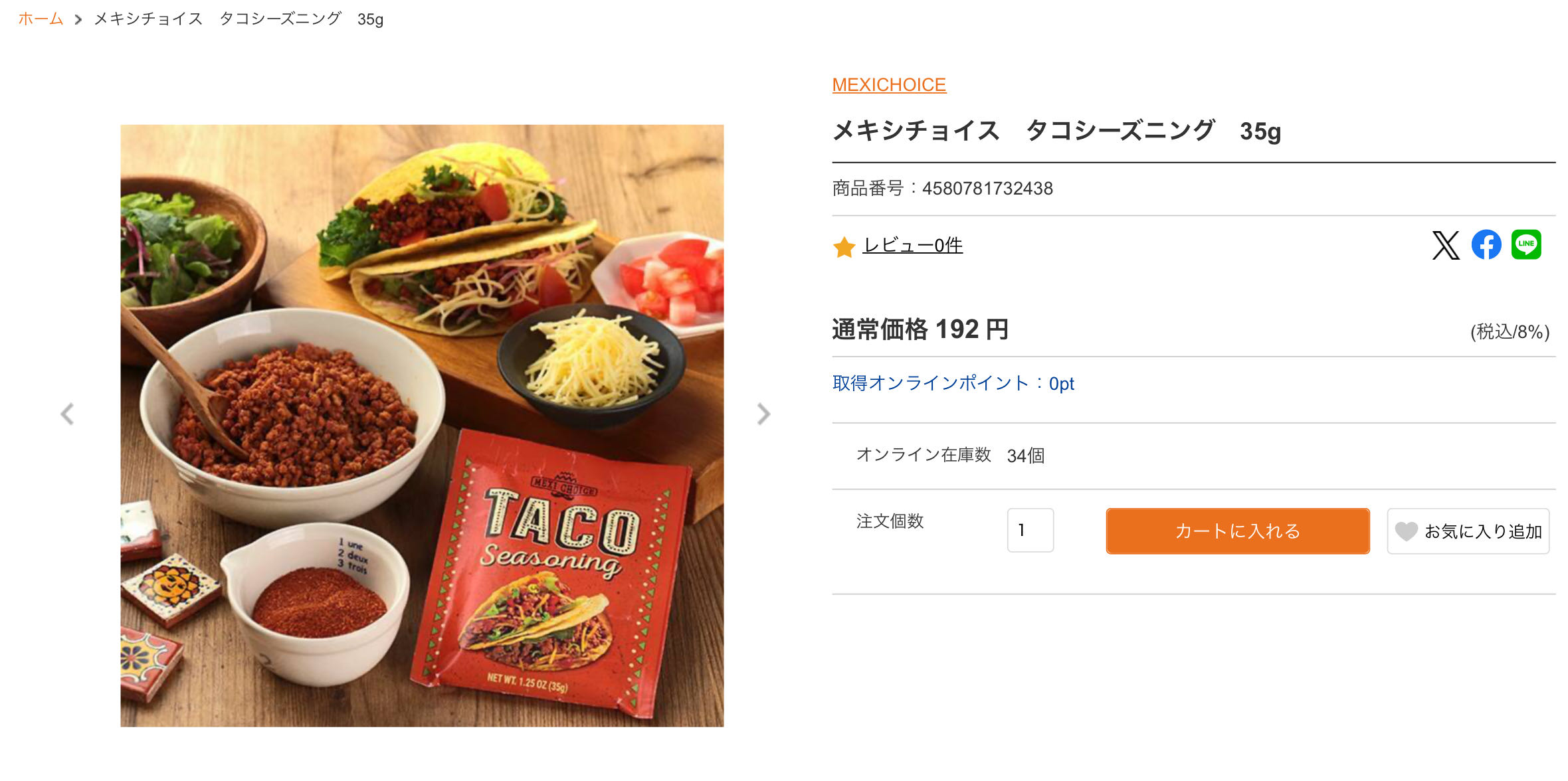Click the 取得オンラインポイント text

[953, 383]
